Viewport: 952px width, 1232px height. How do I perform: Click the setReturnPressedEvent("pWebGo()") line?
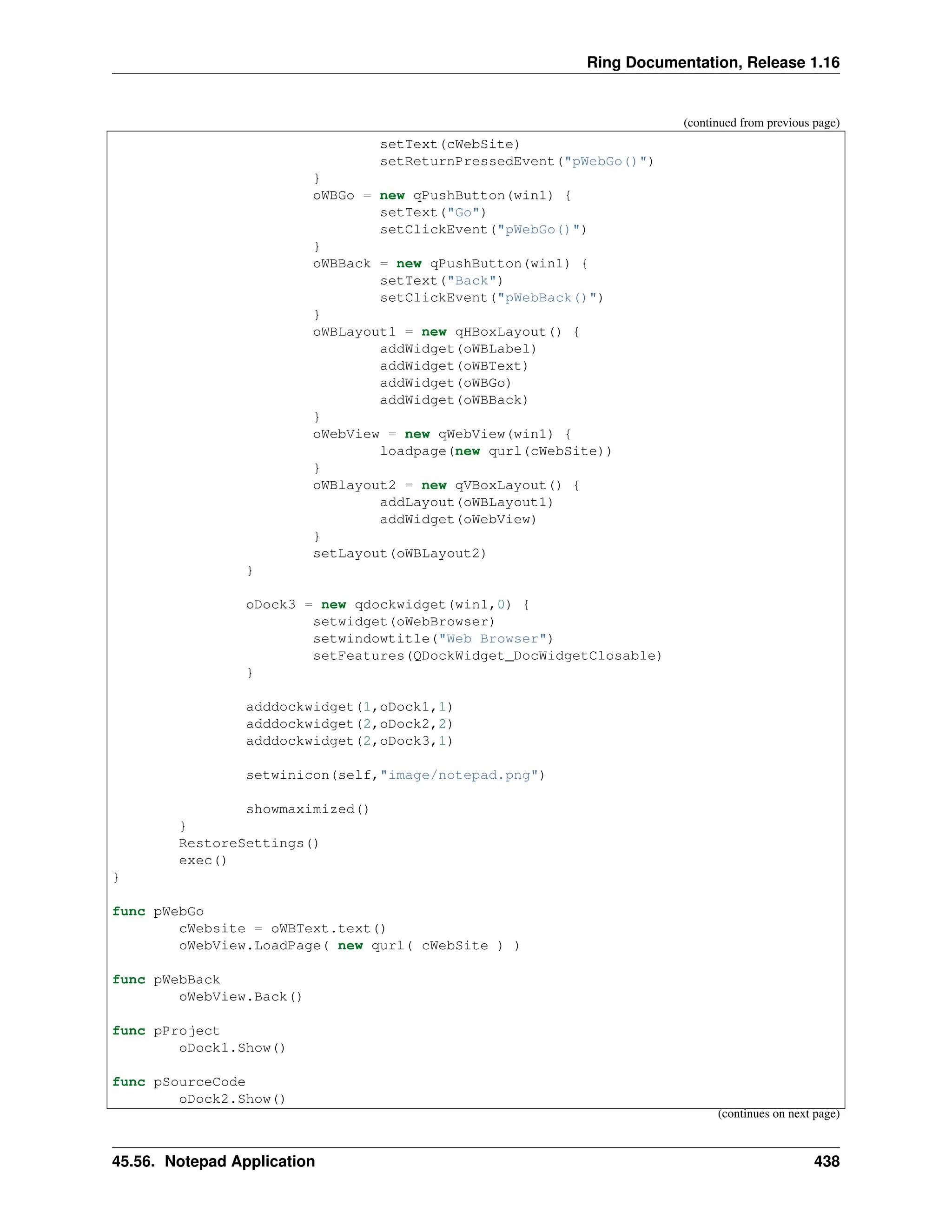516,161
